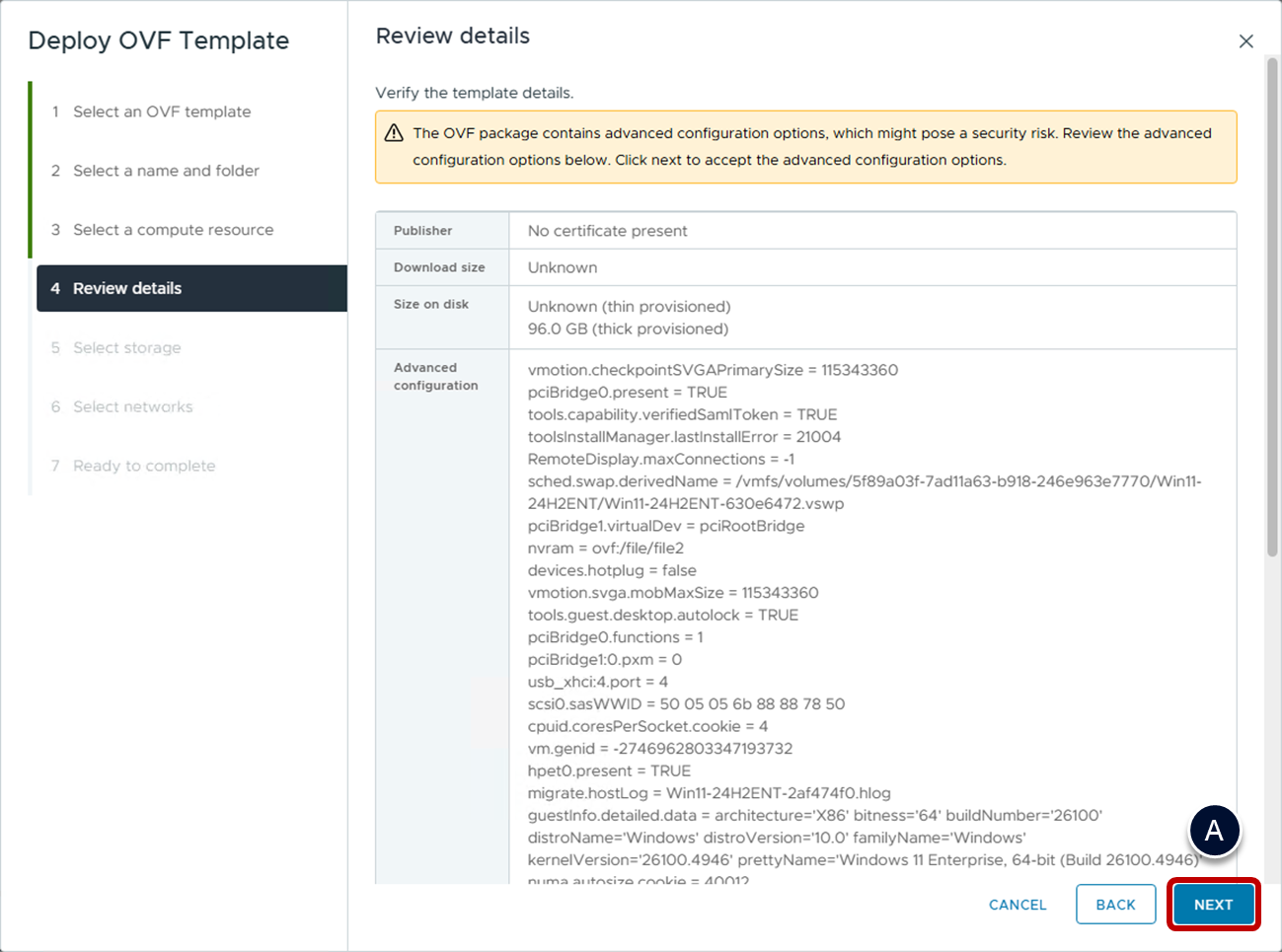Jump to Select a compute resource step

pos(173,230)
